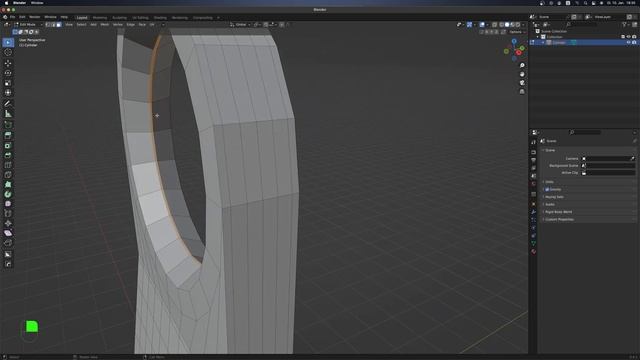Viewport: 640px width, 360px height.
Task: Open the Select menu in viewport header
Action: [x=82, y=24]
